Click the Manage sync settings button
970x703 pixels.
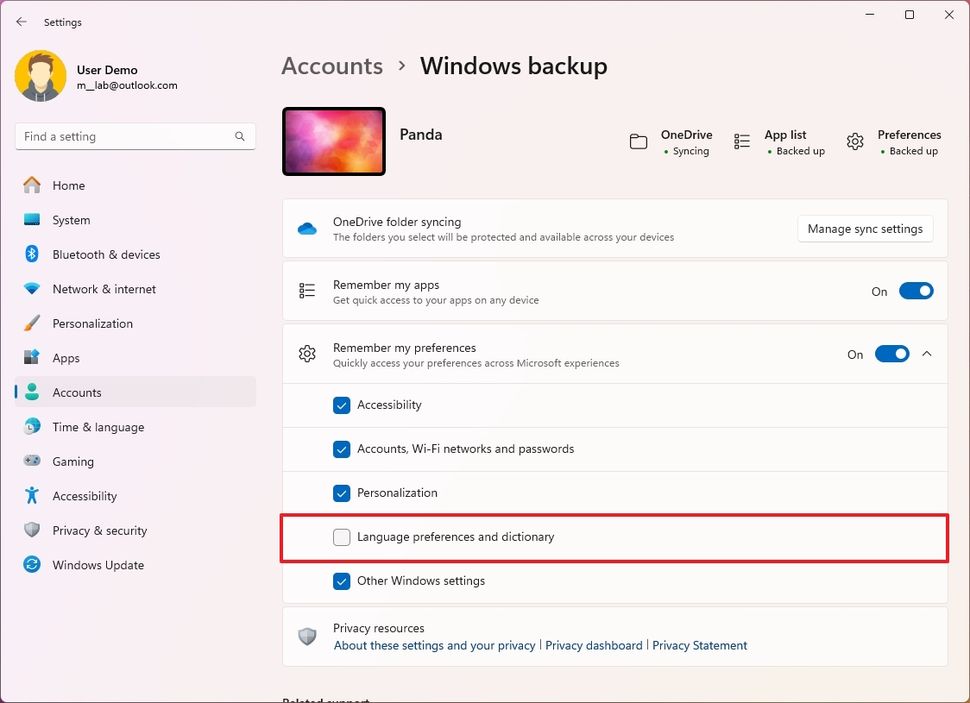(x=865, y=228)
